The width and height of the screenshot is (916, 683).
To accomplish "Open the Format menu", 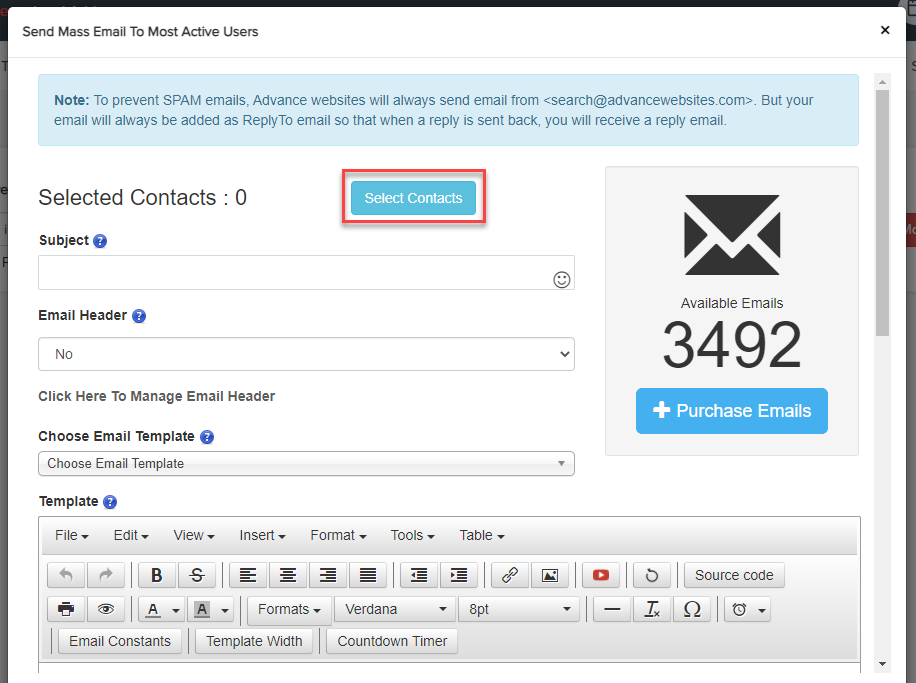I will click(x=338, y=535).
